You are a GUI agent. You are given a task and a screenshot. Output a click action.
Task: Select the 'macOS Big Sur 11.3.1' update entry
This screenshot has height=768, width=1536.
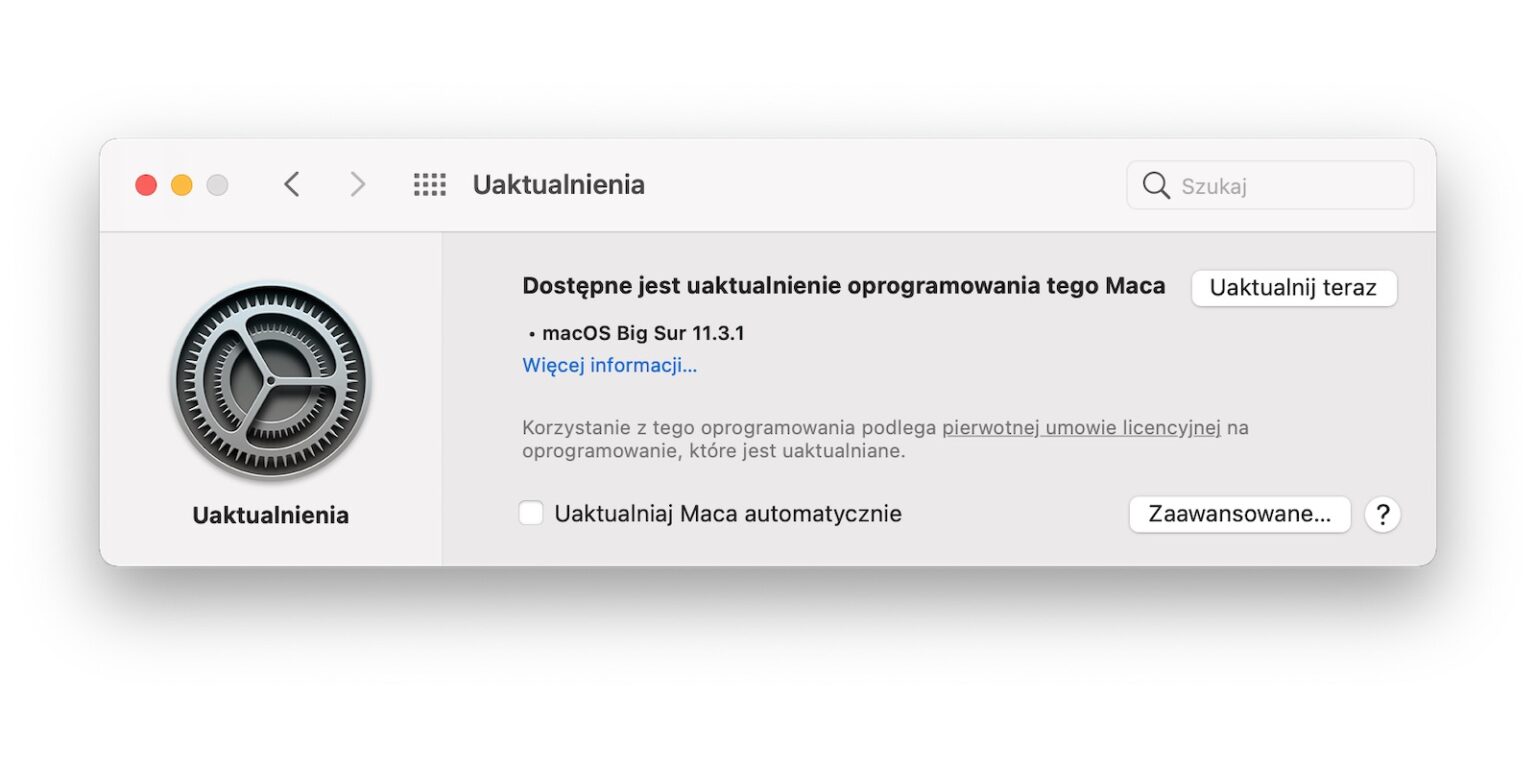coord(642,334)
